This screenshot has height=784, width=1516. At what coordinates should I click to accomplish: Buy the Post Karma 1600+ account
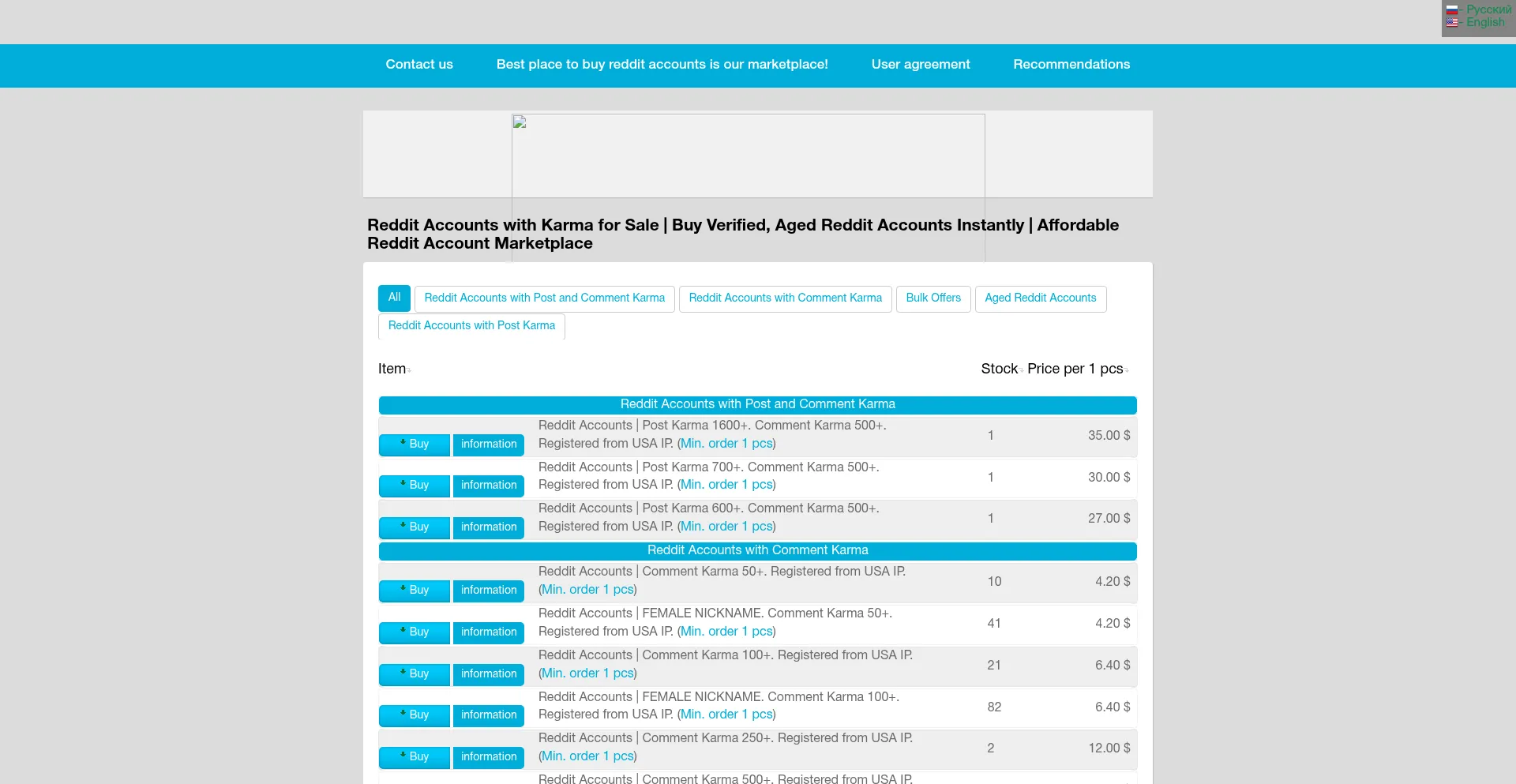pyautogui.click(x=415, y=445)
